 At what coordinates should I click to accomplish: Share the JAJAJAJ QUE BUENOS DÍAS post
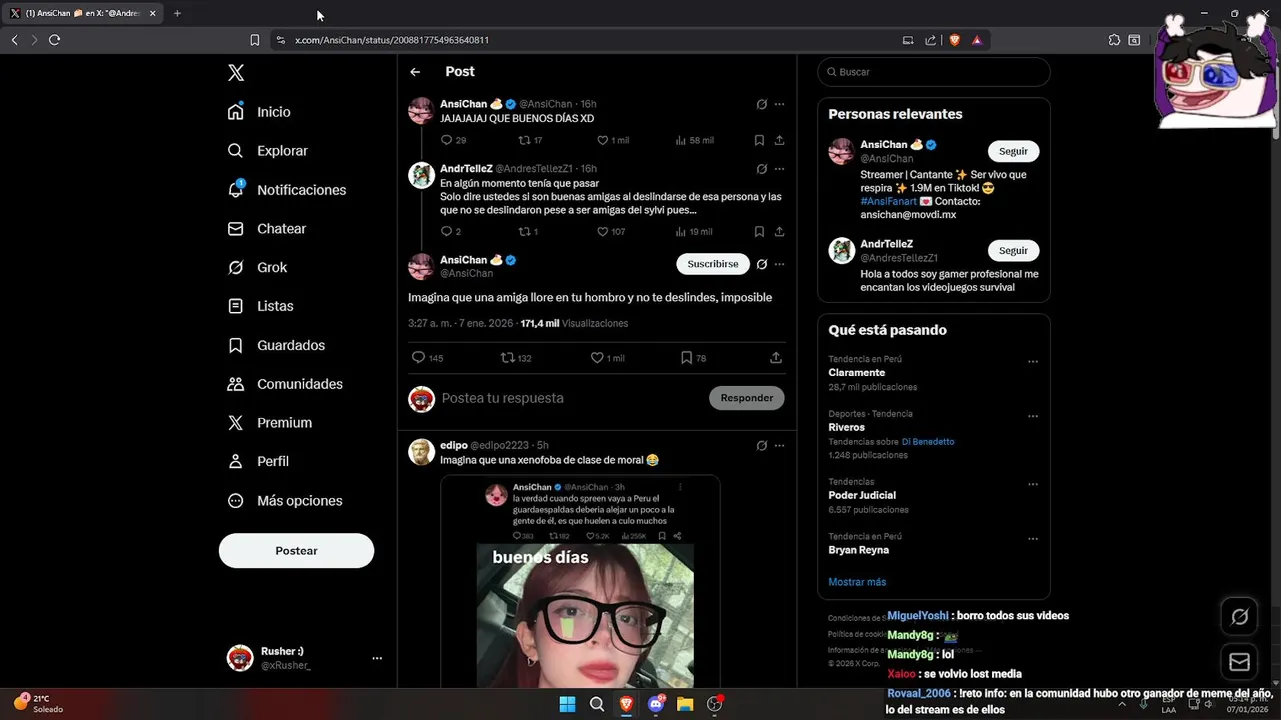click(779, 140)
